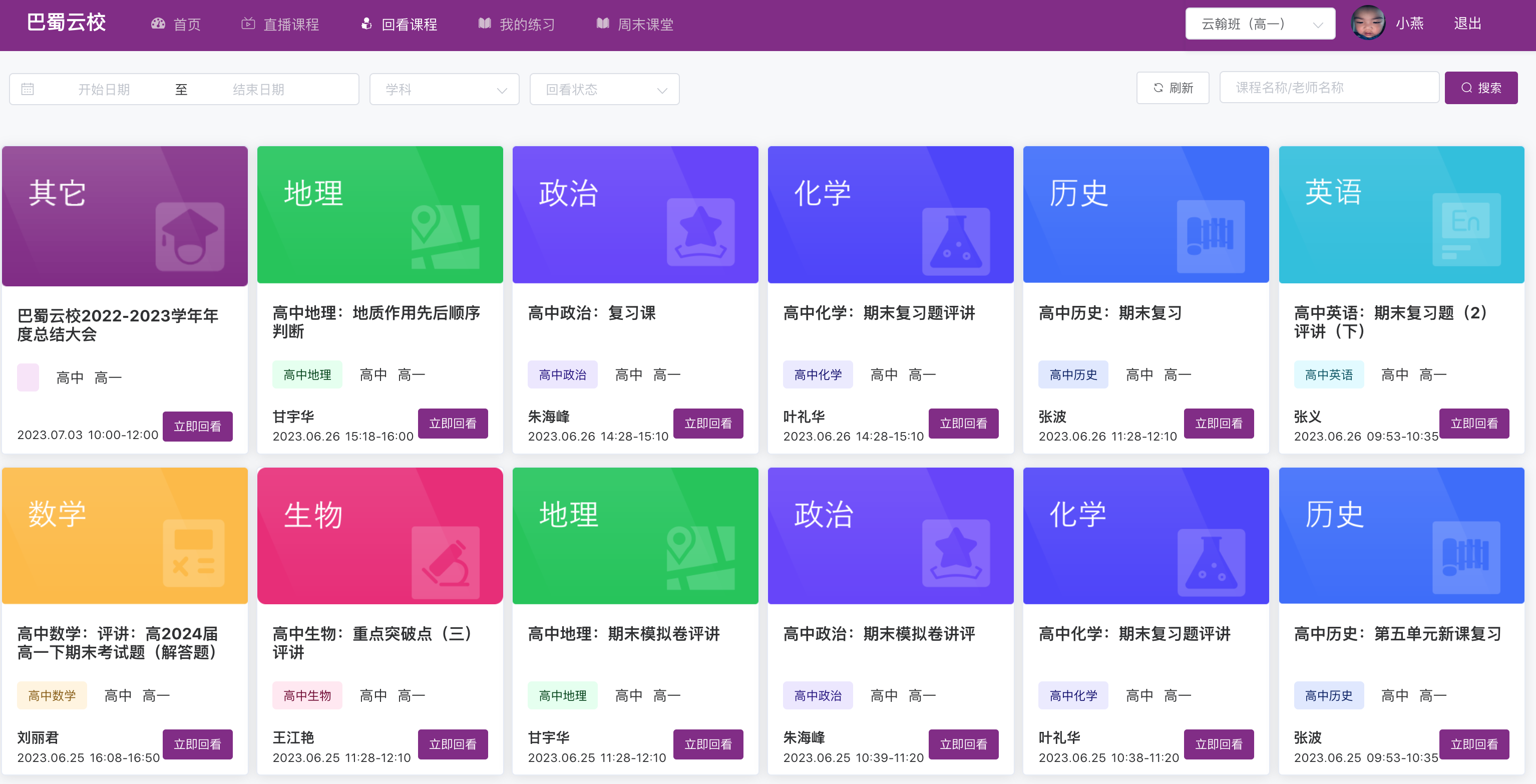
Task: Click the 高中生物 subject tag
Action: tap(307, 695)
